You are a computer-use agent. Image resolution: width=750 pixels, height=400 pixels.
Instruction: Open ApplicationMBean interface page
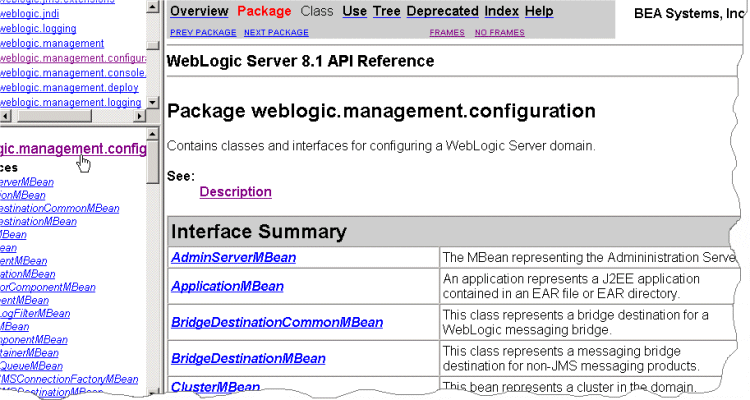(227, 286)
